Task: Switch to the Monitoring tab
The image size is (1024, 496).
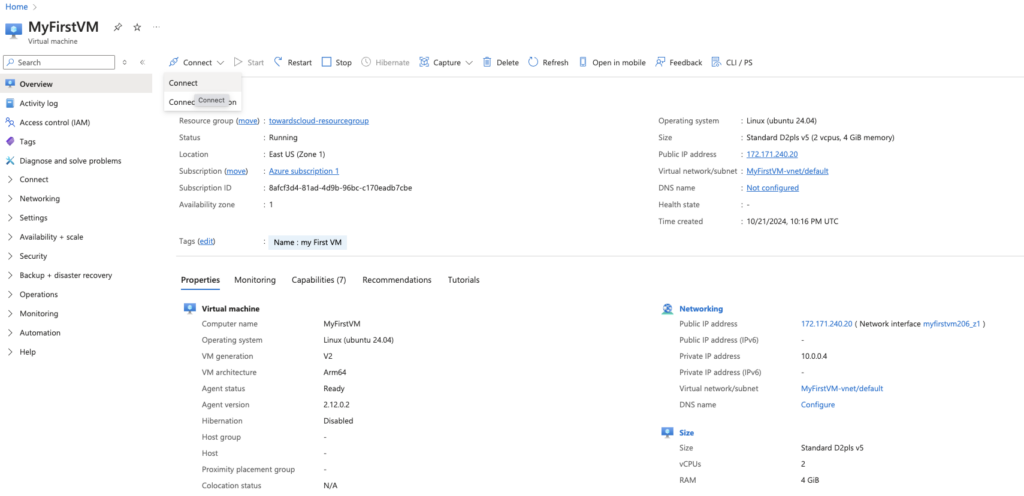Action: click(x=255, y=280)
